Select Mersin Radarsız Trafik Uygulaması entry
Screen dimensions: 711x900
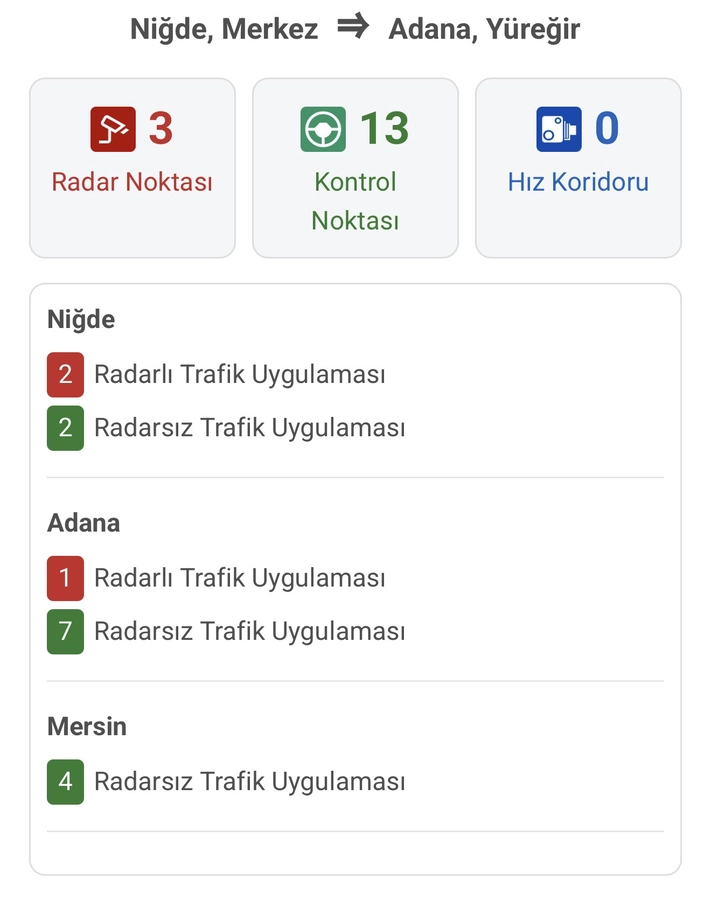pyautogui.click(x=250, y=781)
